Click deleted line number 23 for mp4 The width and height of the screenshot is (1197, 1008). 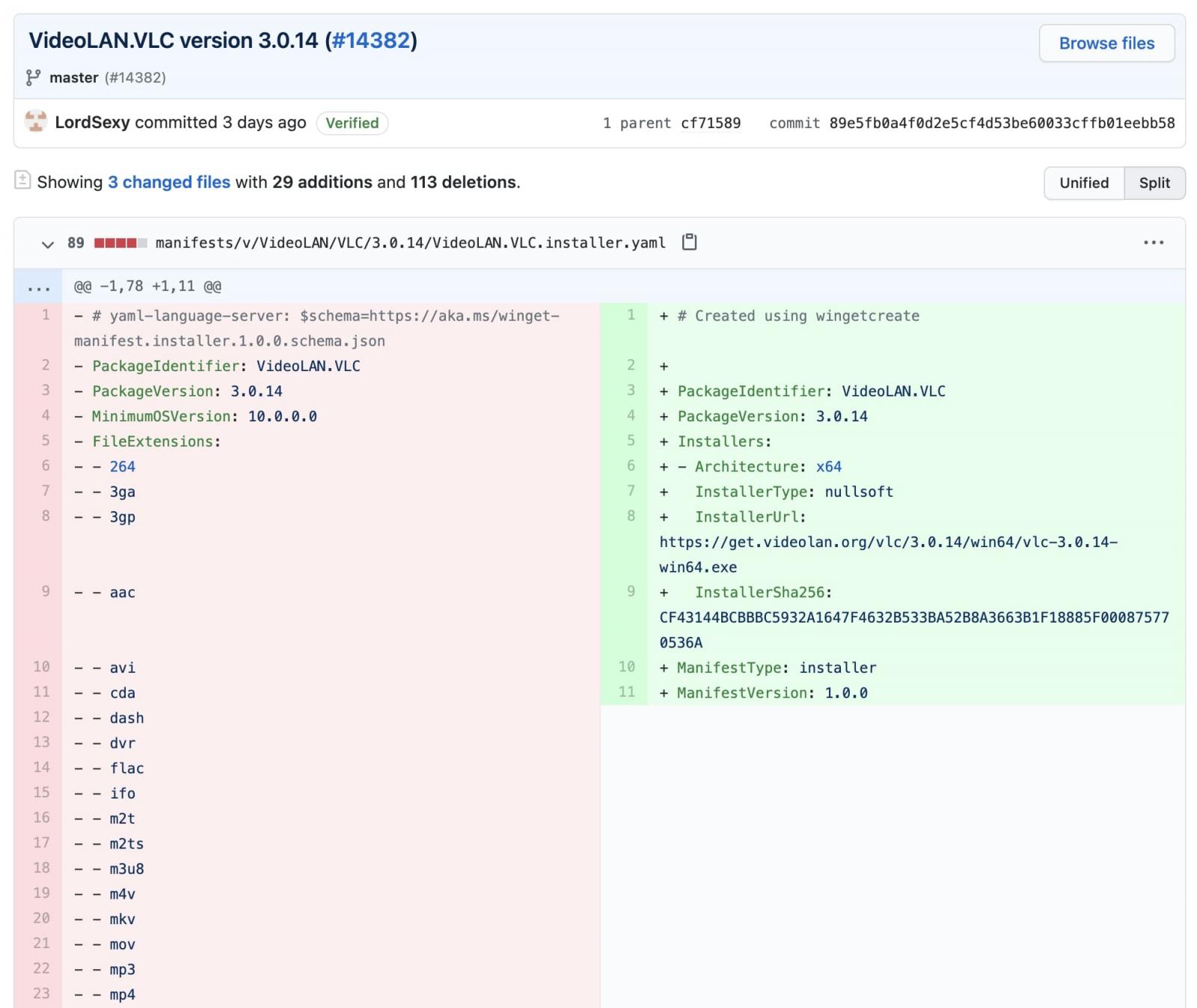[x=41, y=994]
